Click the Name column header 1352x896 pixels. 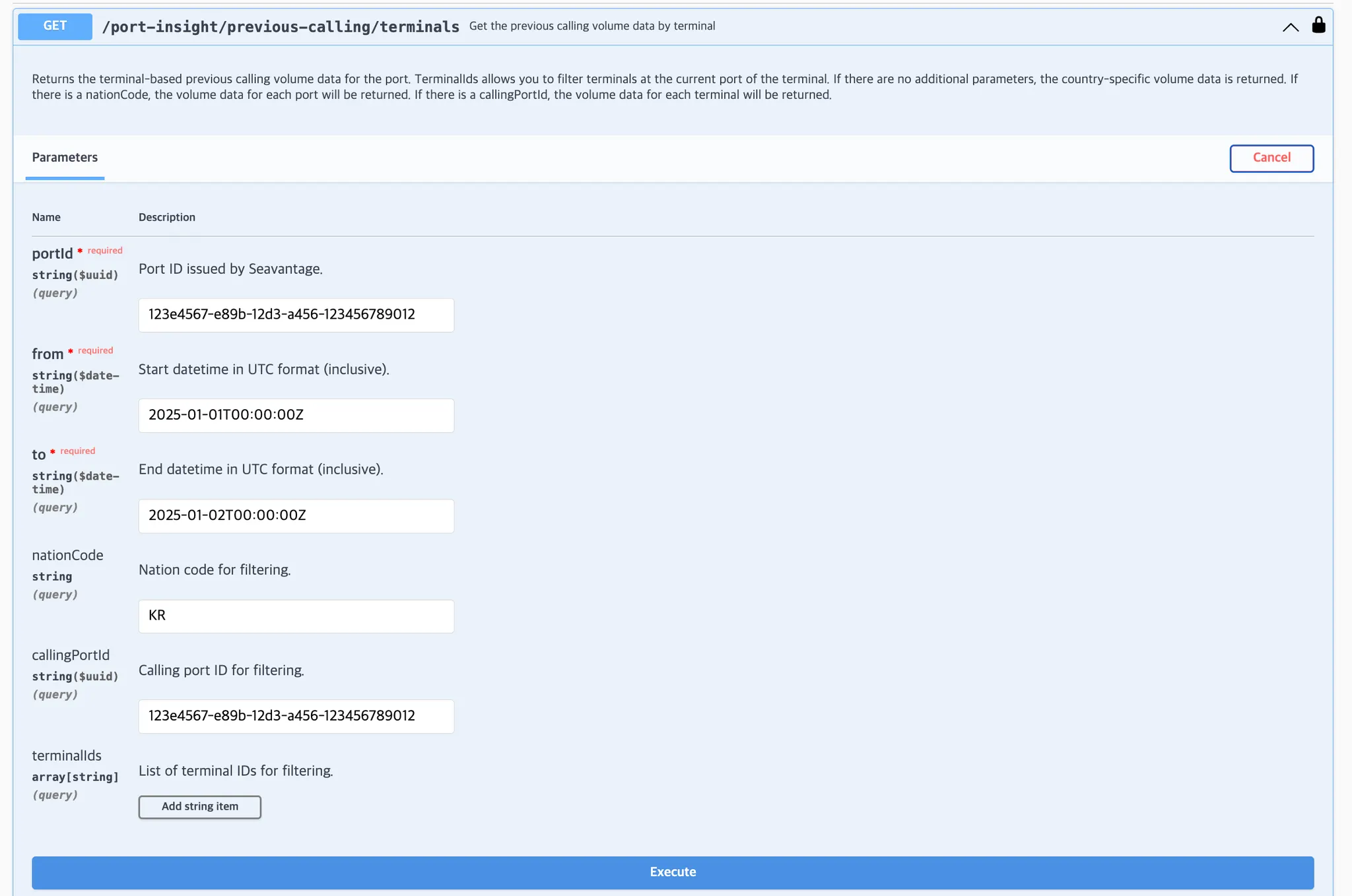[46, 217]
